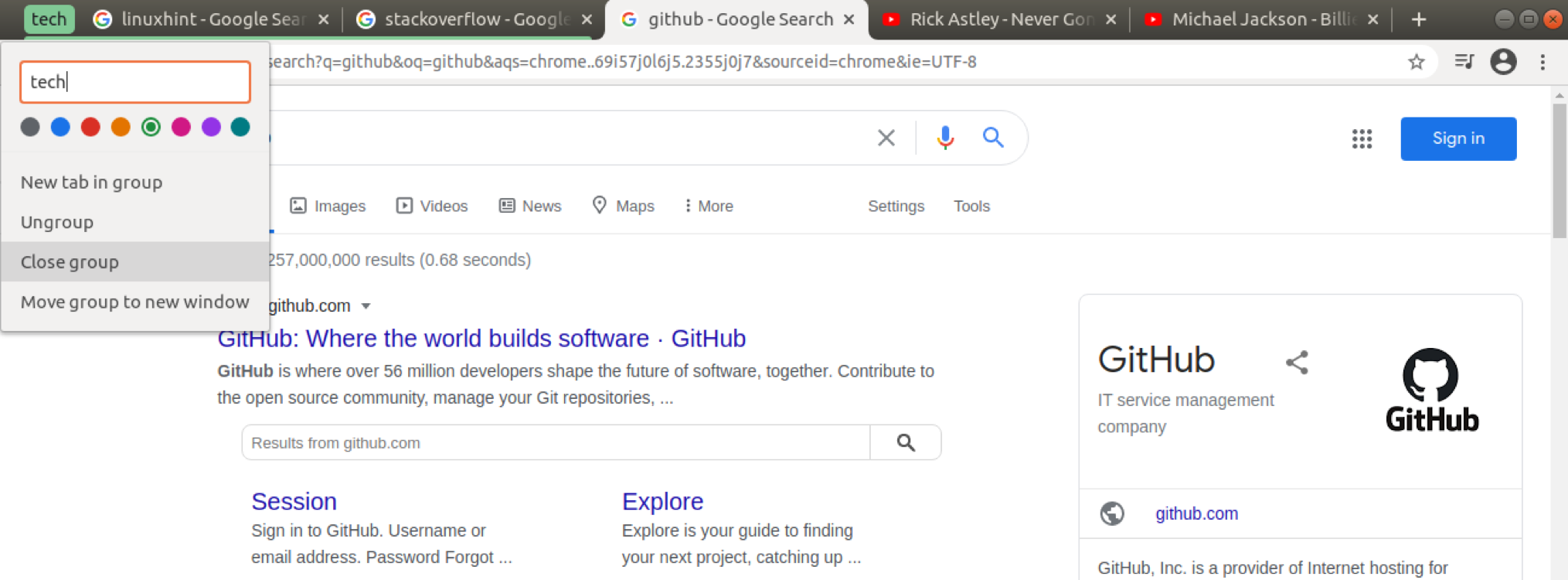
Task: Clear the search box with X icon
Action: pos(886,138)
